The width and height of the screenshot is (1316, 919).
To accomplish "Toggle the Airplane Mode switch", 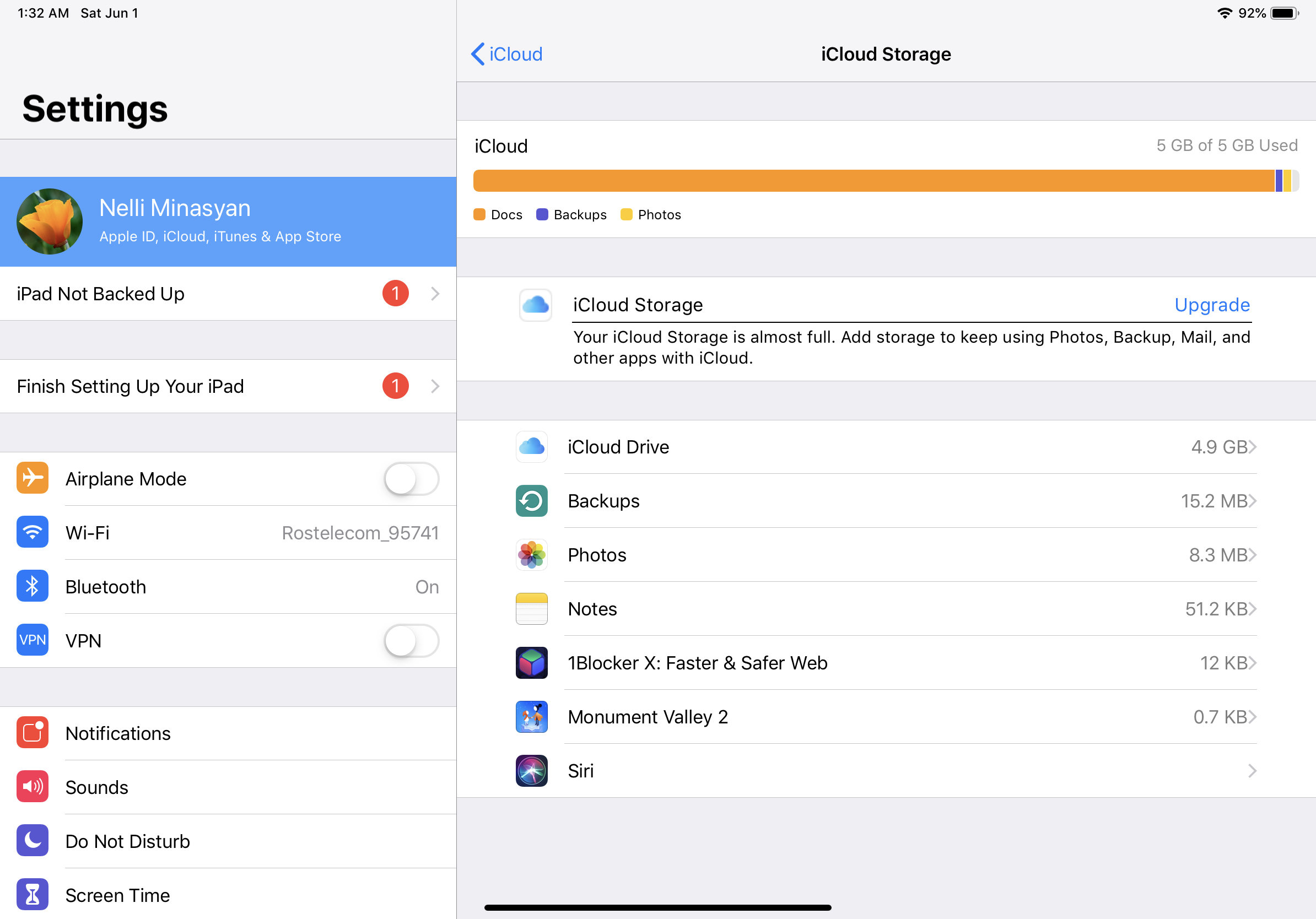I will (x=411, y=479).
